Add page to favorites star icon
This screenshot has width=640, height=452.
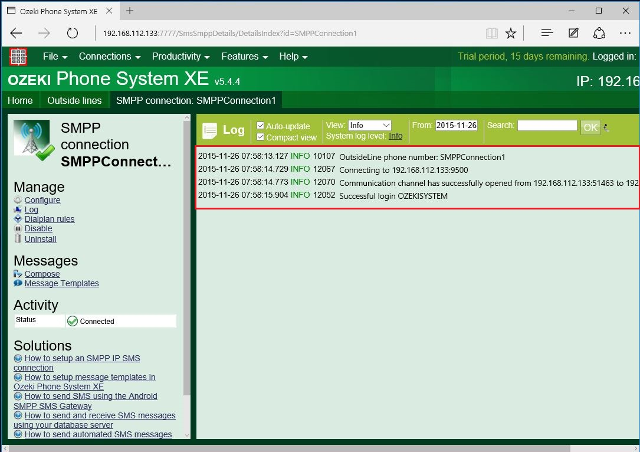(511, 33)
